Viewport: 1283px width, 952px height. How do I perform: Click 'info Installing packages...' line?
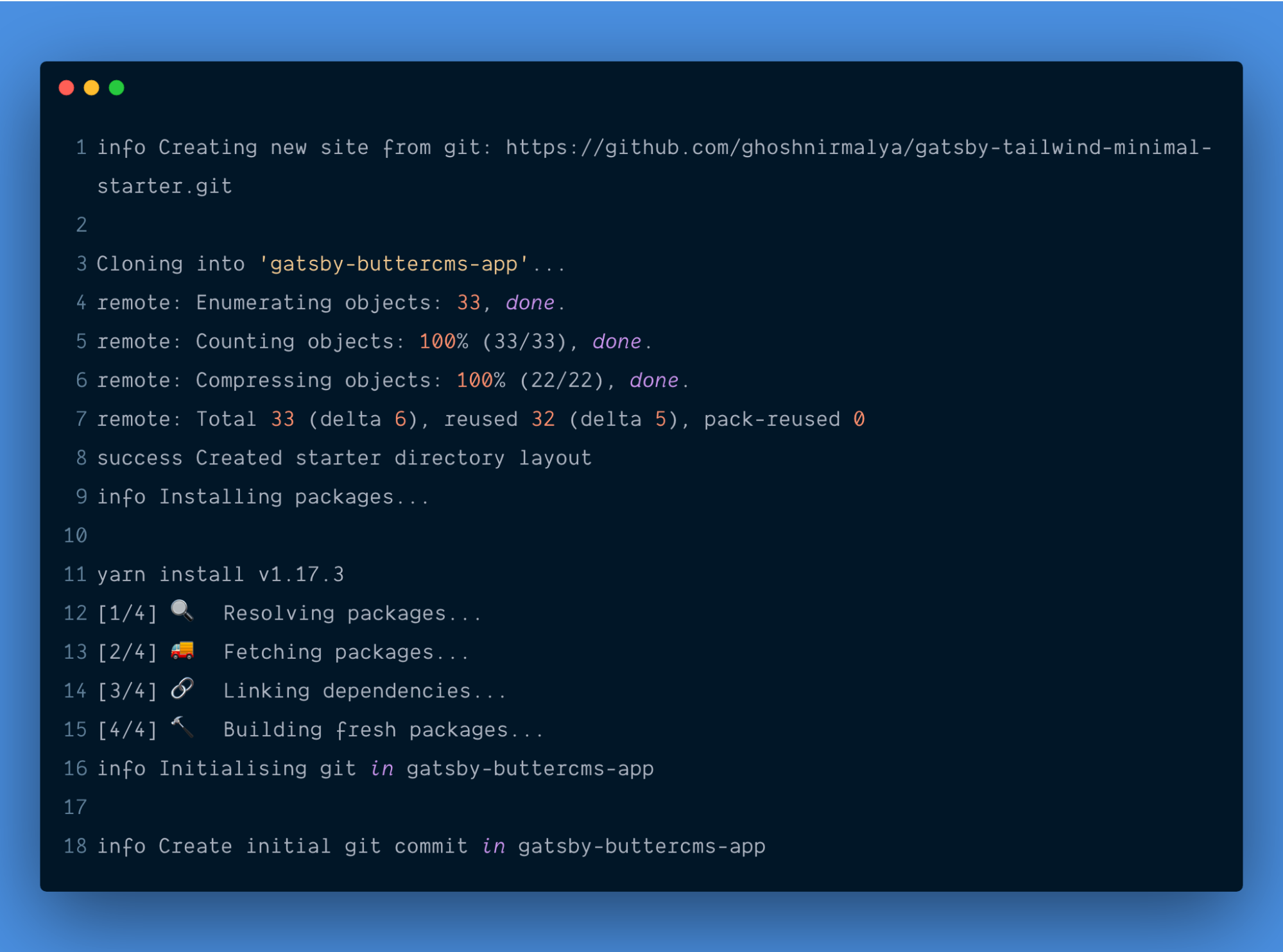[263, 497]
